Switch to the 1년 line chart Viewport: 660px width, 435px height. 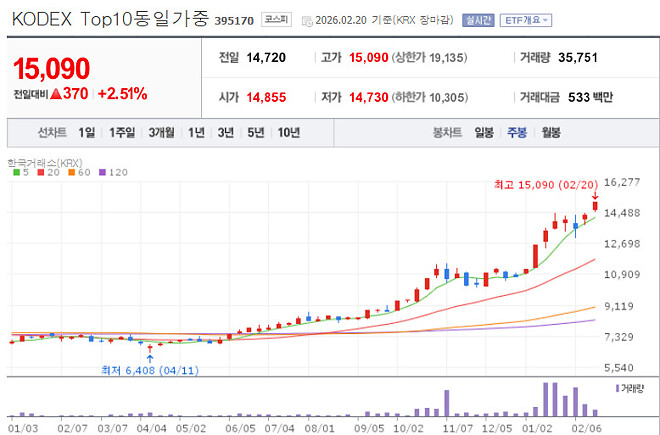196,133
